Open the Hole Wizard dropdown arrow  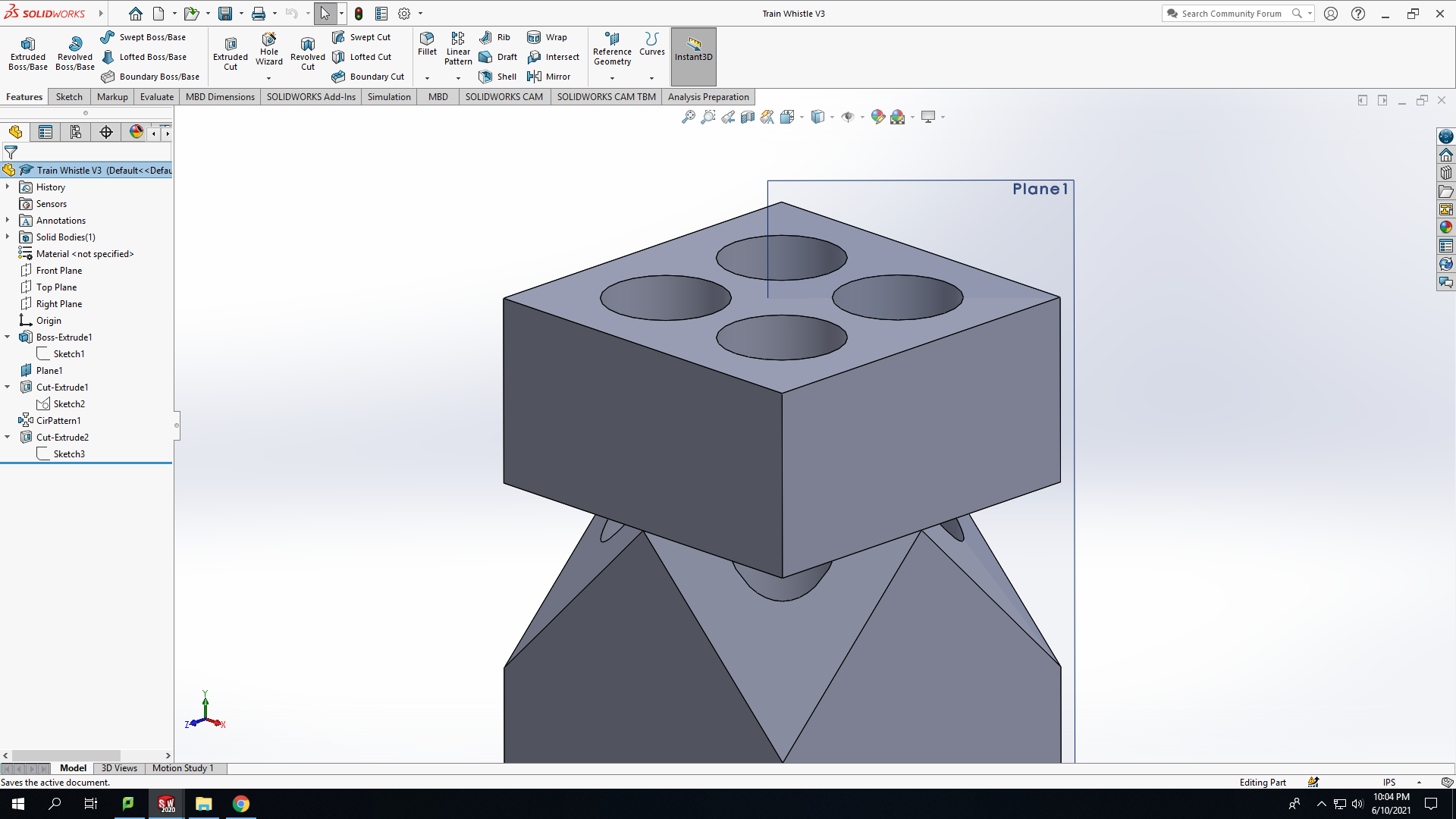(268, 78)
